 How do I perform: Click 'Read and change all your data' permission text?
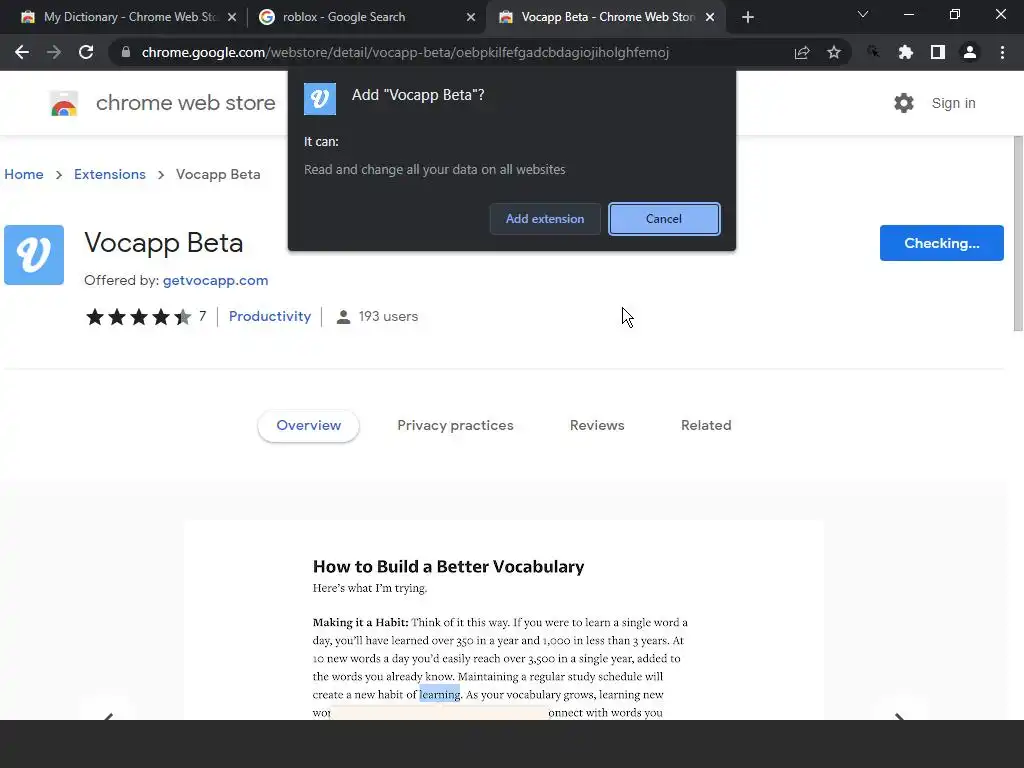point(434,170)
